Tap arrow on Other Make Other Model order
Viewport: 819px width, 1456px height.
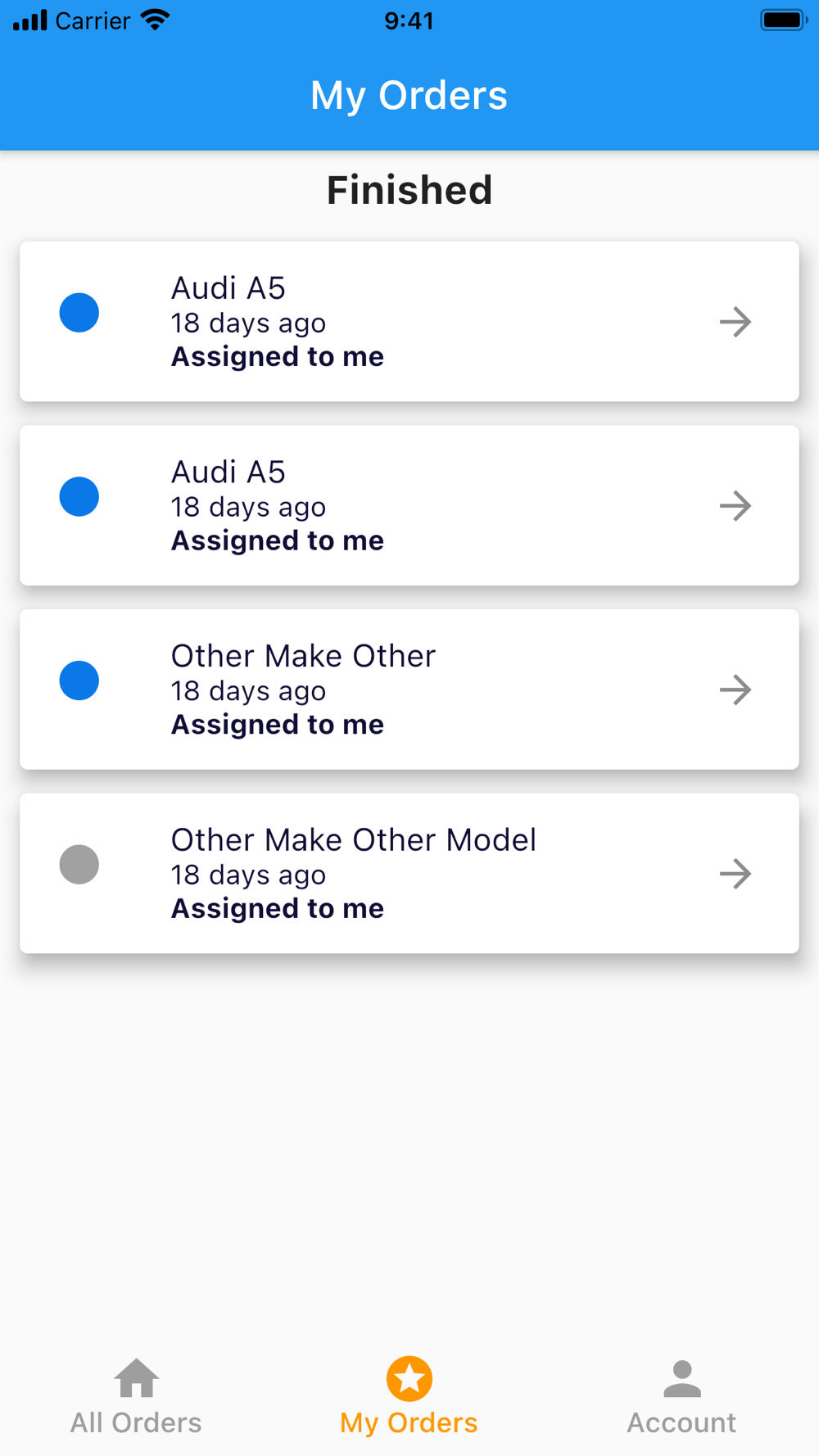735,874
